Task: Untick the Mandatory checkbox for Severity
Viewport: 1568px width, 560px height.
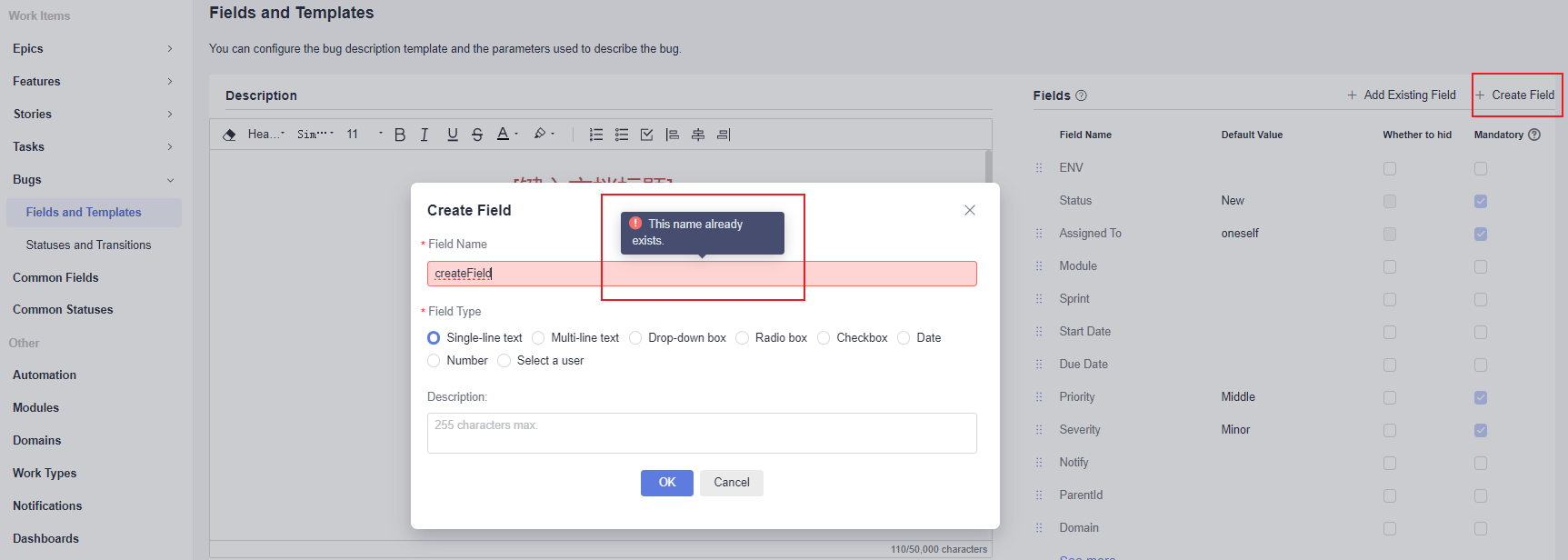Action: pos(1481,431)
